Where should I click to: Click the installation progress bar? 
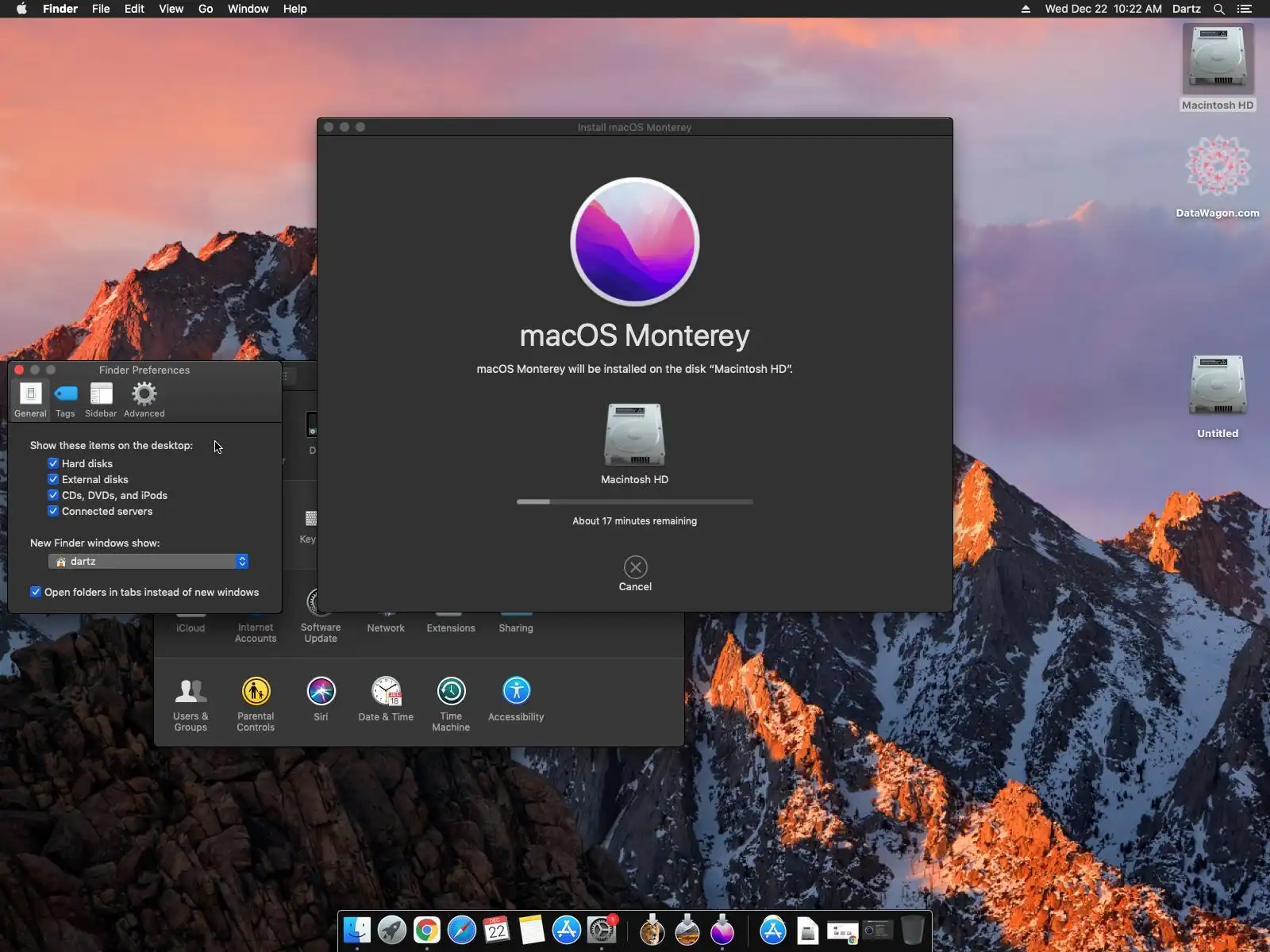635,501
